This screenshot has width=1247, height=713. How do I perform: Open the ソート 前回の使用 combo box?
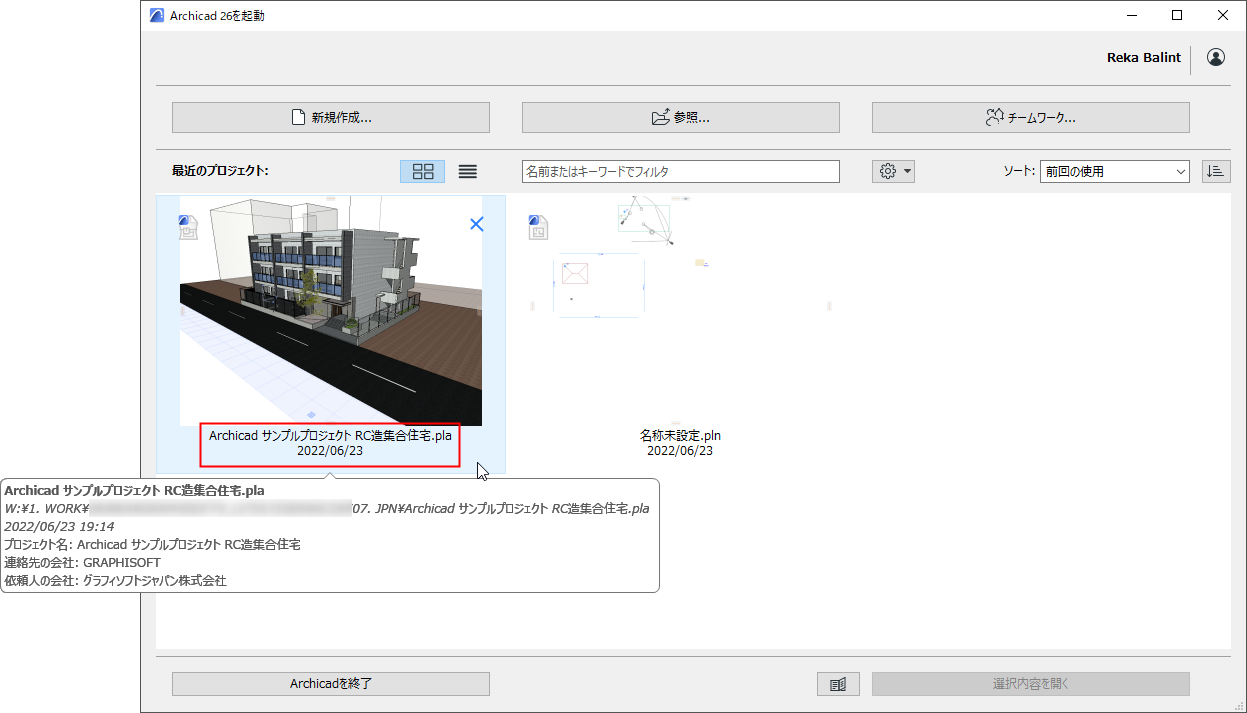1115,171
